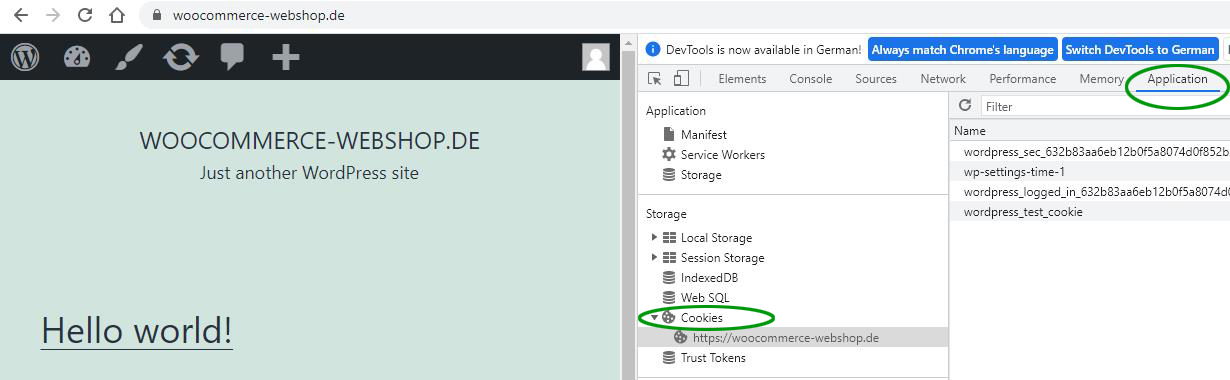Go back in browser history

[x=22, y=16]
